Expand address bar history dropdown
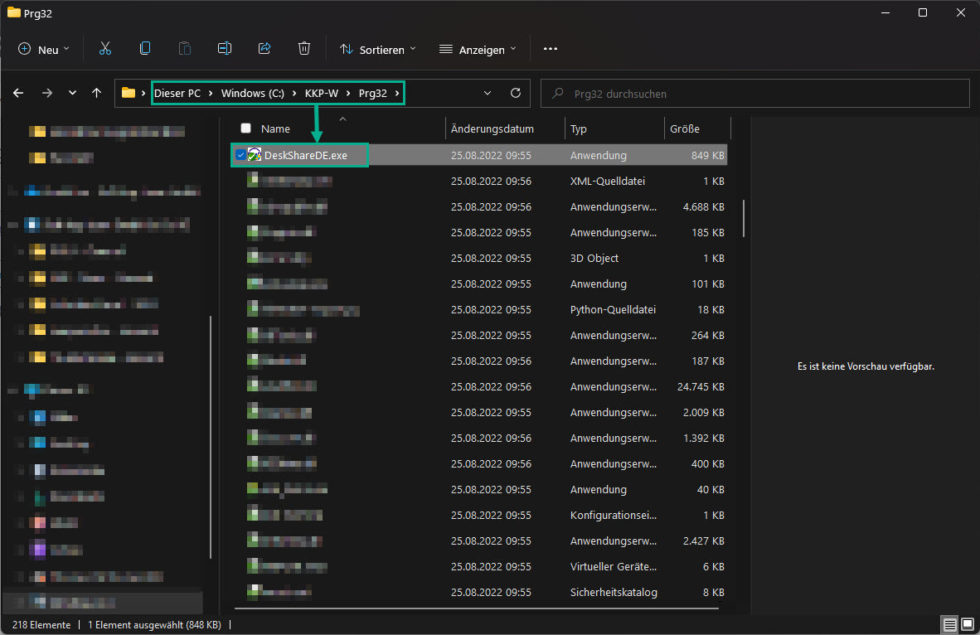The image size is (980, 635). 487,93
